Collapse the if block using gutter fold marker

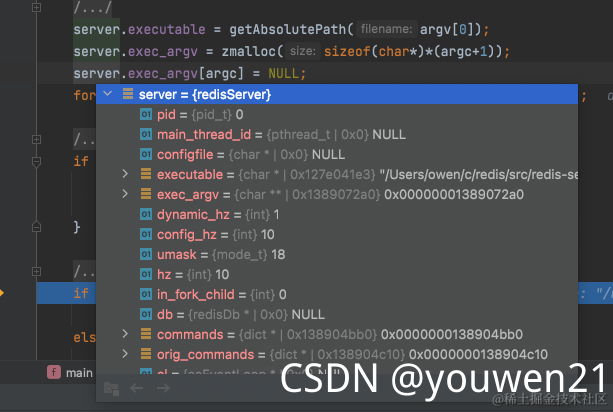tap(36, 161)
